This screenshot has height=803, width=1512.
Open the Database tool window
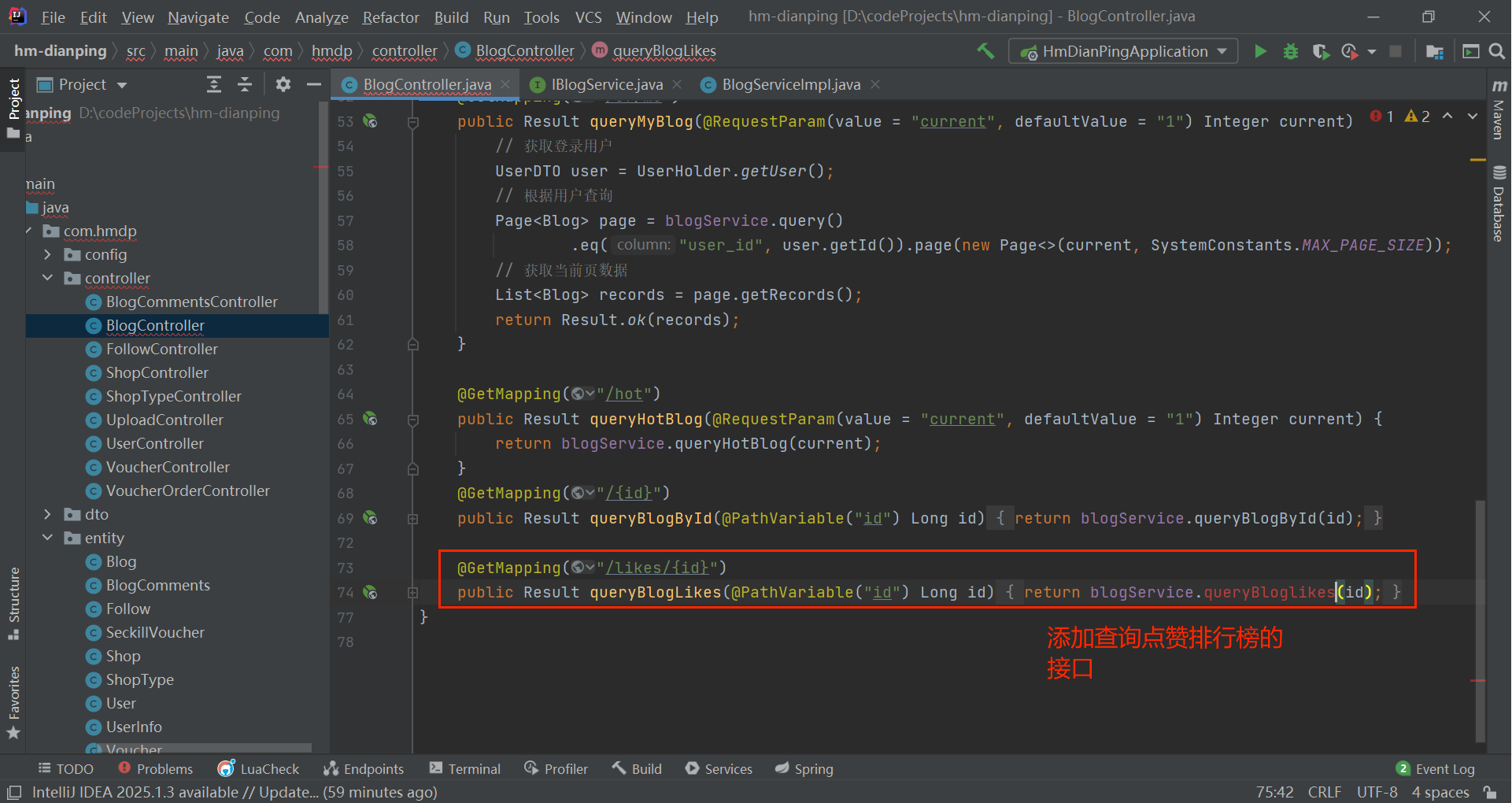(1499, 204)
